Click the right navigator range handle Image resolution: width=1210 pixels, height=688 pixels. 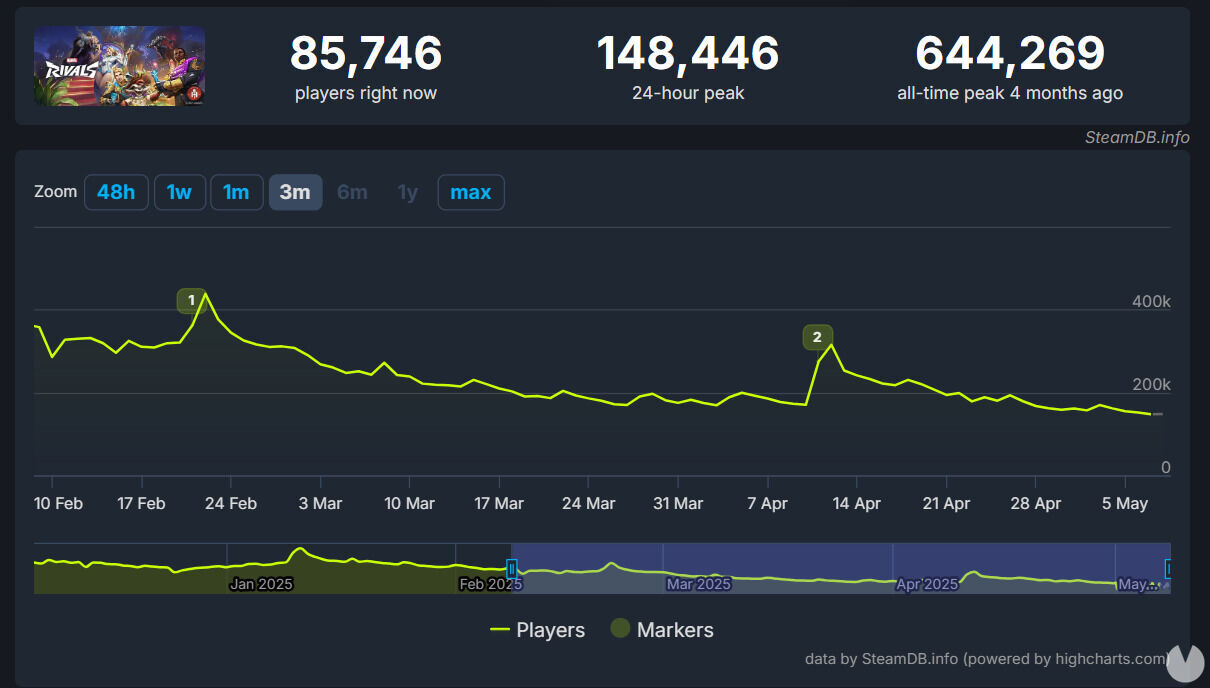point(1168,569)
